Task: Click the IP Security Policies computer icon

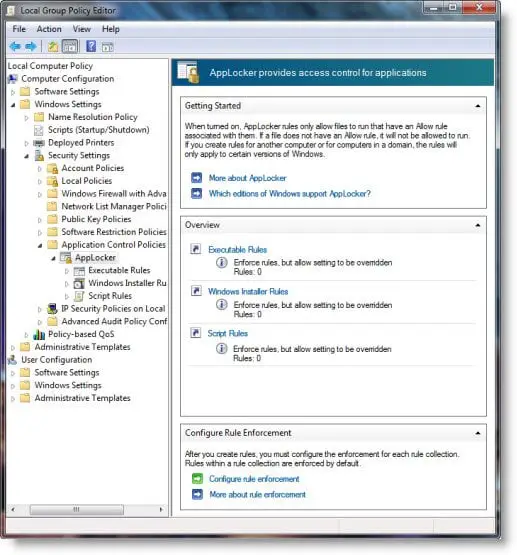Action: click(x=52, y=309)
